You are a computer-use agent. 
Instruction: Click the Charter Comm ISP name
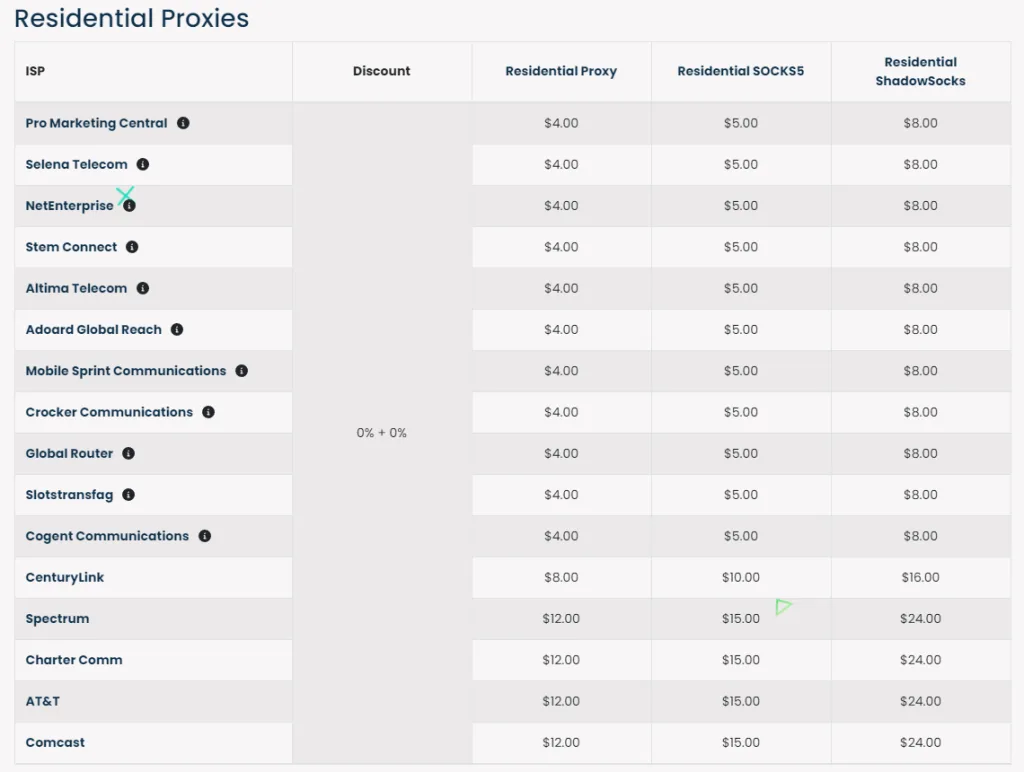coord(74,660)
